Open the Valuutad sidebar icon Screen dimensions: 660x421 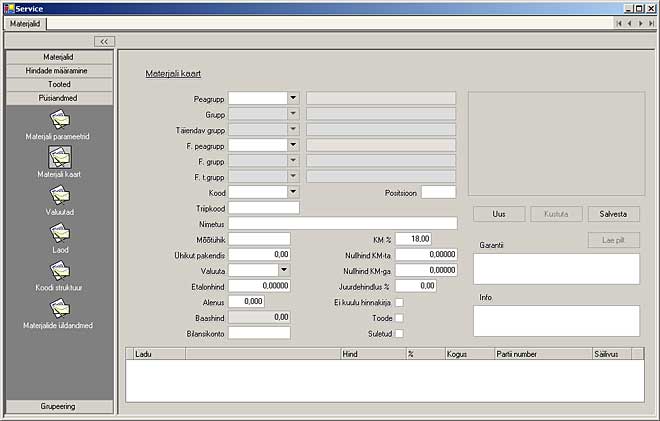59,196
